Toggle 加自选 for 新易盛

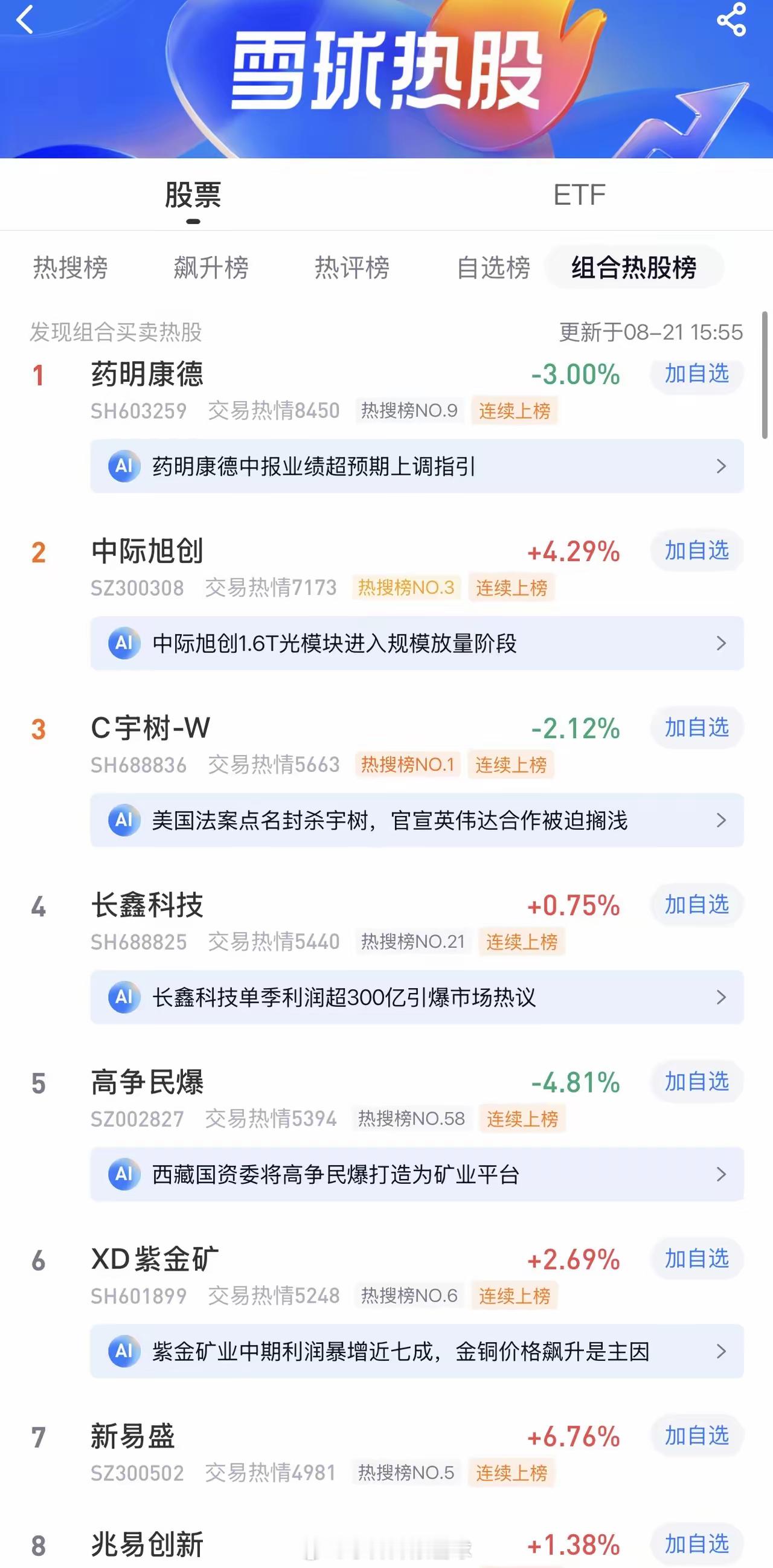click(x=697, y=1436)
